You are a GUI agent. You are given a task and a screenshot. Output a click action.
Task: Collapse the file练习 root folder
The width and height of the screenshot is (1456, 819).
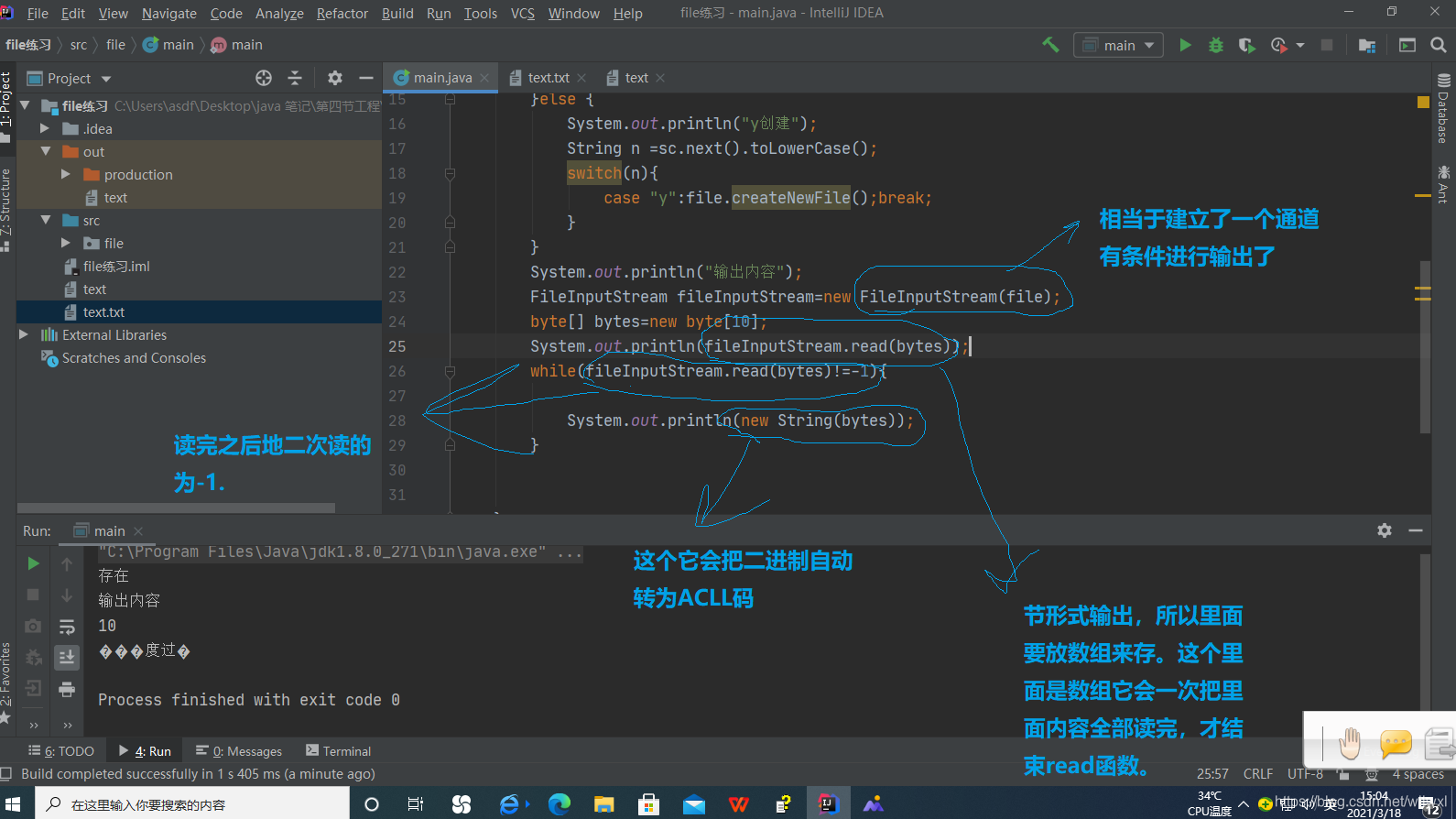tap(25, 105)
